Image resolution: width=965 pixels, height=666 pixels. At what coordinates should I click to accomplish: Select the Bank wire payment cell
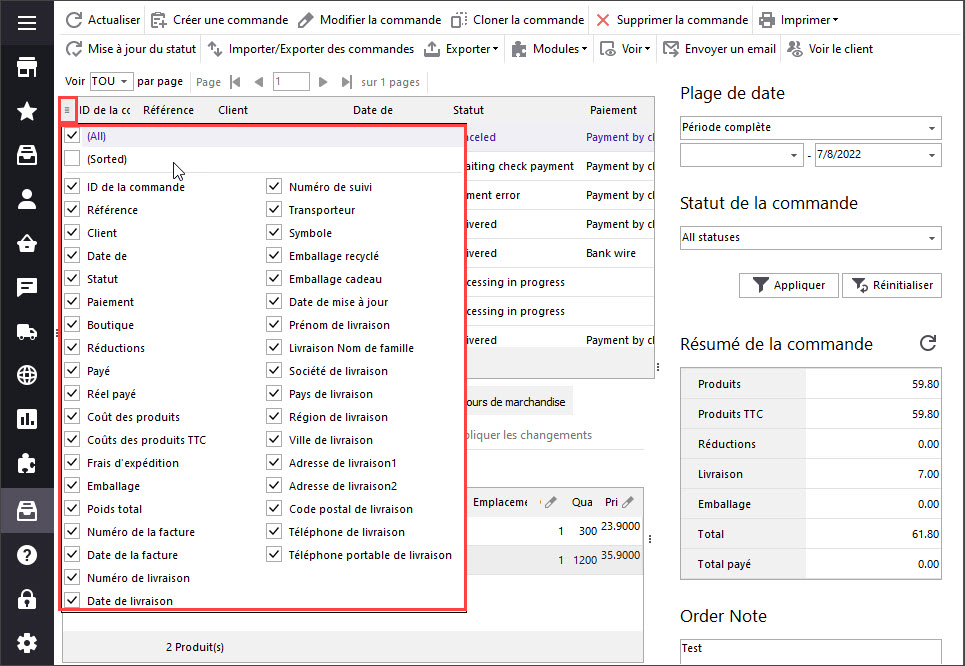pyautogui.click(x=611, y=253)
